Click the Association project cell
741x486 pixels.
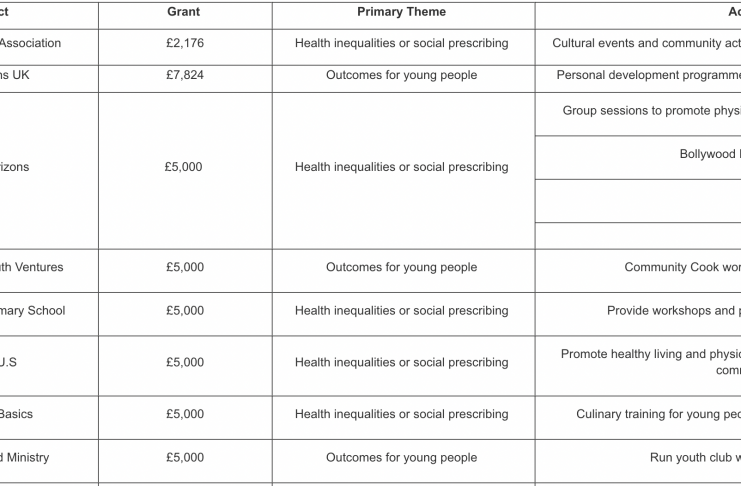32,43
